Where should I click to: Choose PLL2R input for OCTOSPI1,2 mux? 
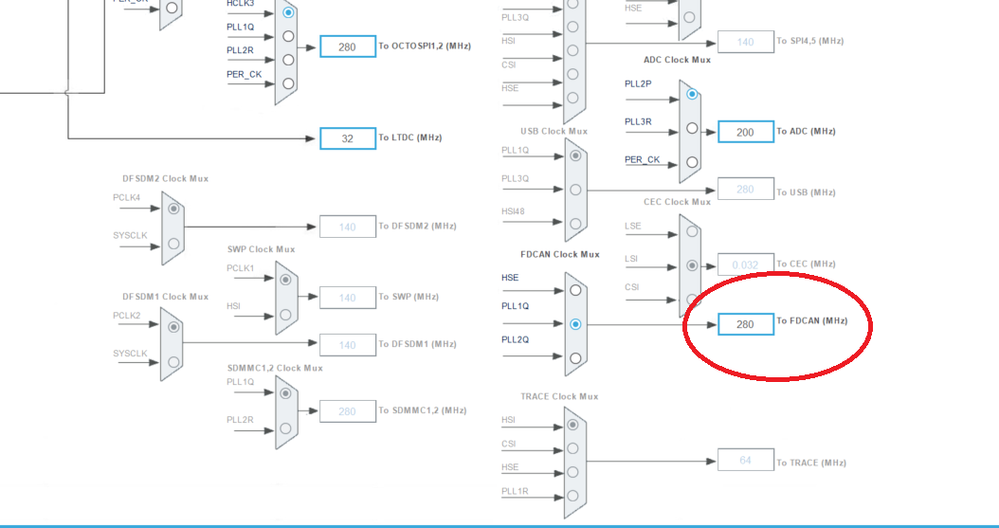coord(289,60)
